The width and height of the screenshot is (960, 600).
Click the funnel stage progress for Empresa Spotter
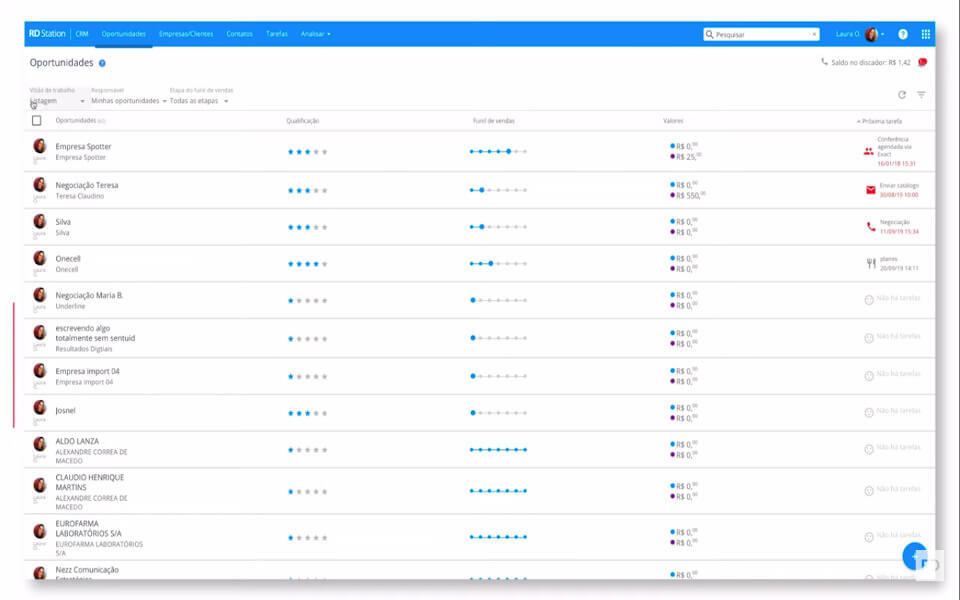point(498,151)
